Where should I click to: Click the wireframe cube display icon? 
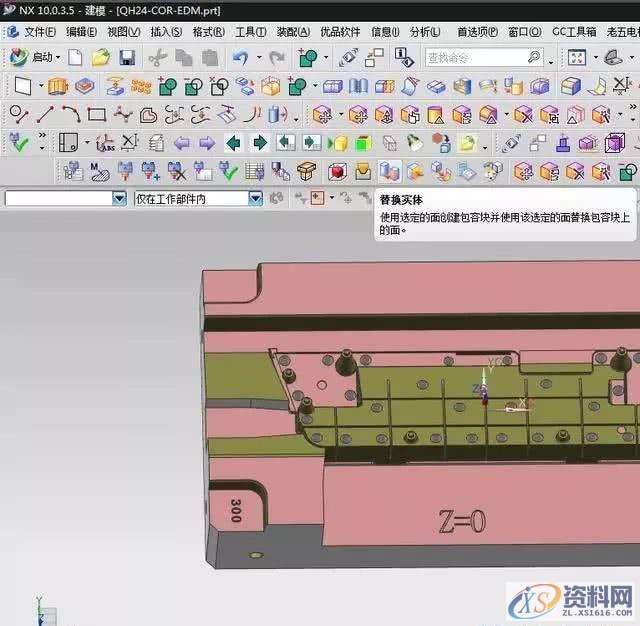tap(390, 143)
